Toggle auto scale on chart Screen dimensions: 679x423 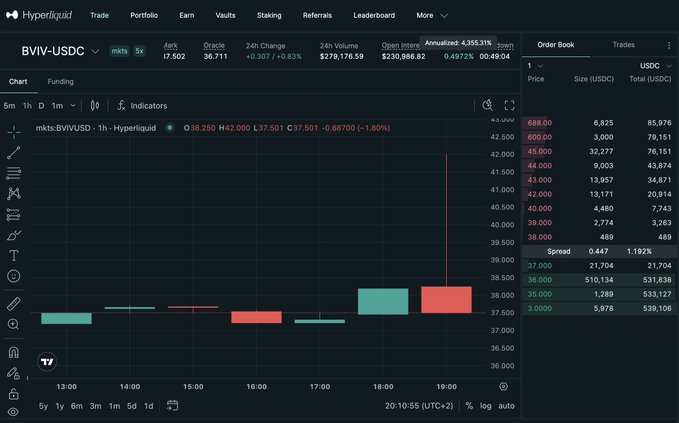[506, 406]
